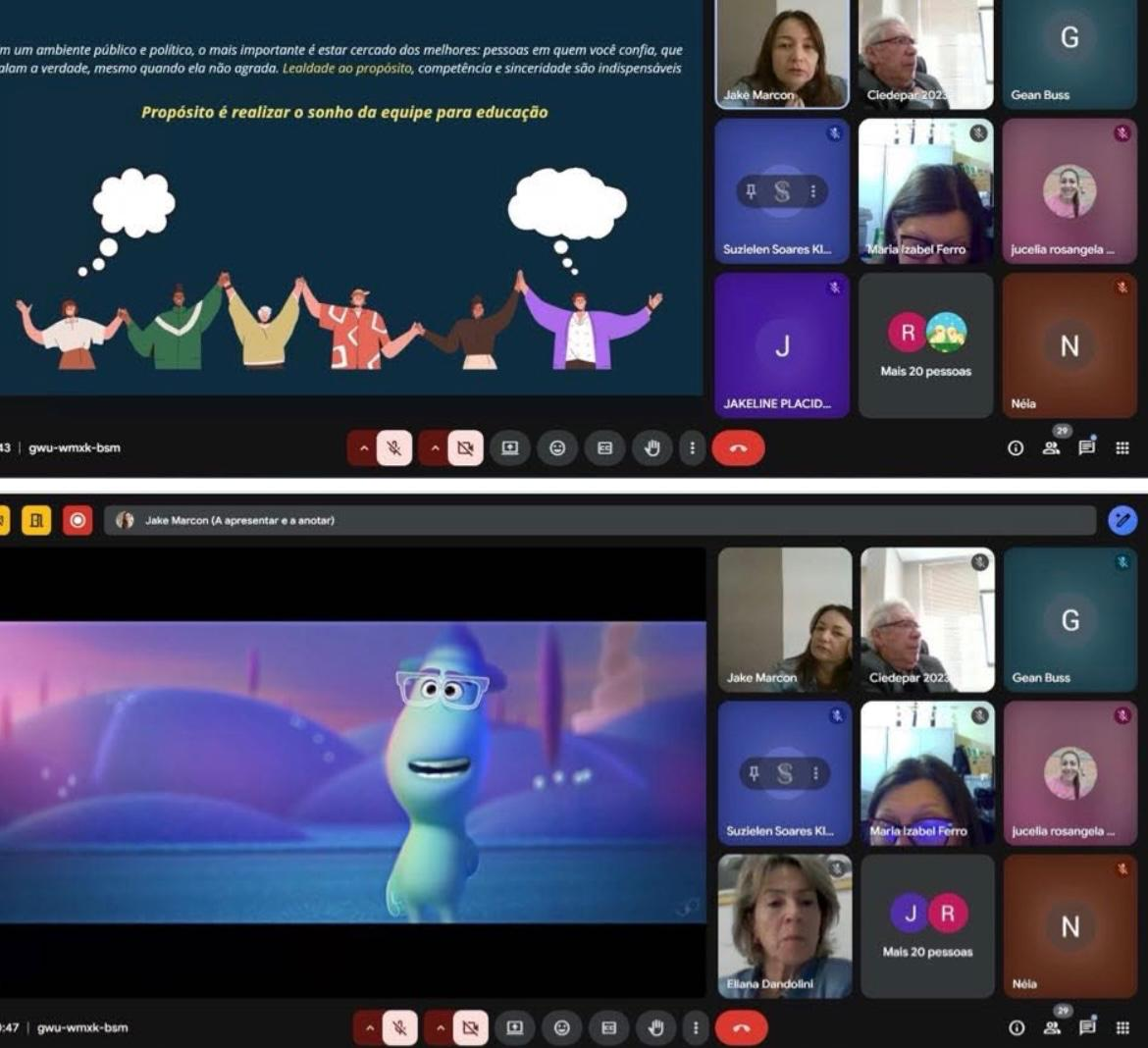The height and width of the screenshot is (1048, 1148).
Task: Click the Jake Marcon presenting banner
Action: click(600, 521)
